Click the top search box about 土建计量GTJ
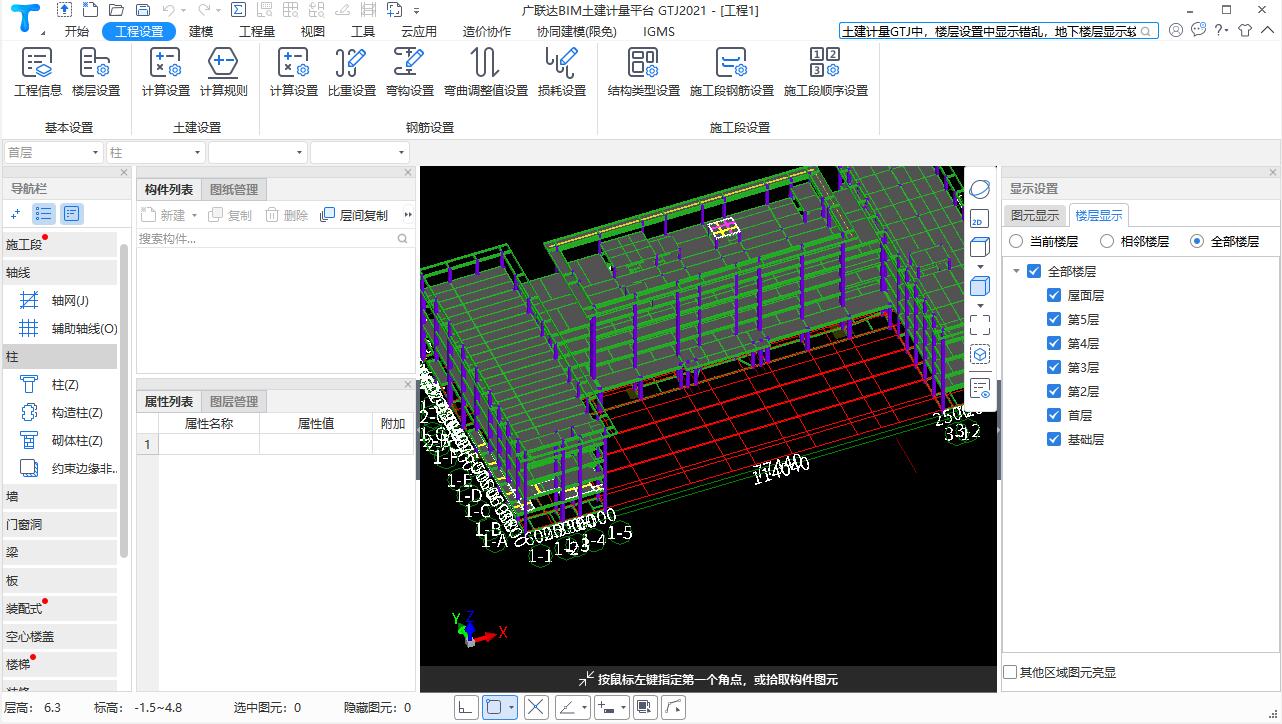1282x724 pixels. [998, 31]
